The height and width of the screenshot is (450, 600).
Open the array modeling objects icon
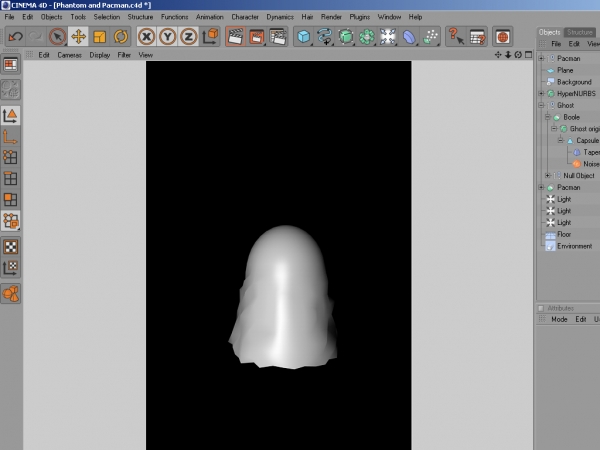click(367, 37)
